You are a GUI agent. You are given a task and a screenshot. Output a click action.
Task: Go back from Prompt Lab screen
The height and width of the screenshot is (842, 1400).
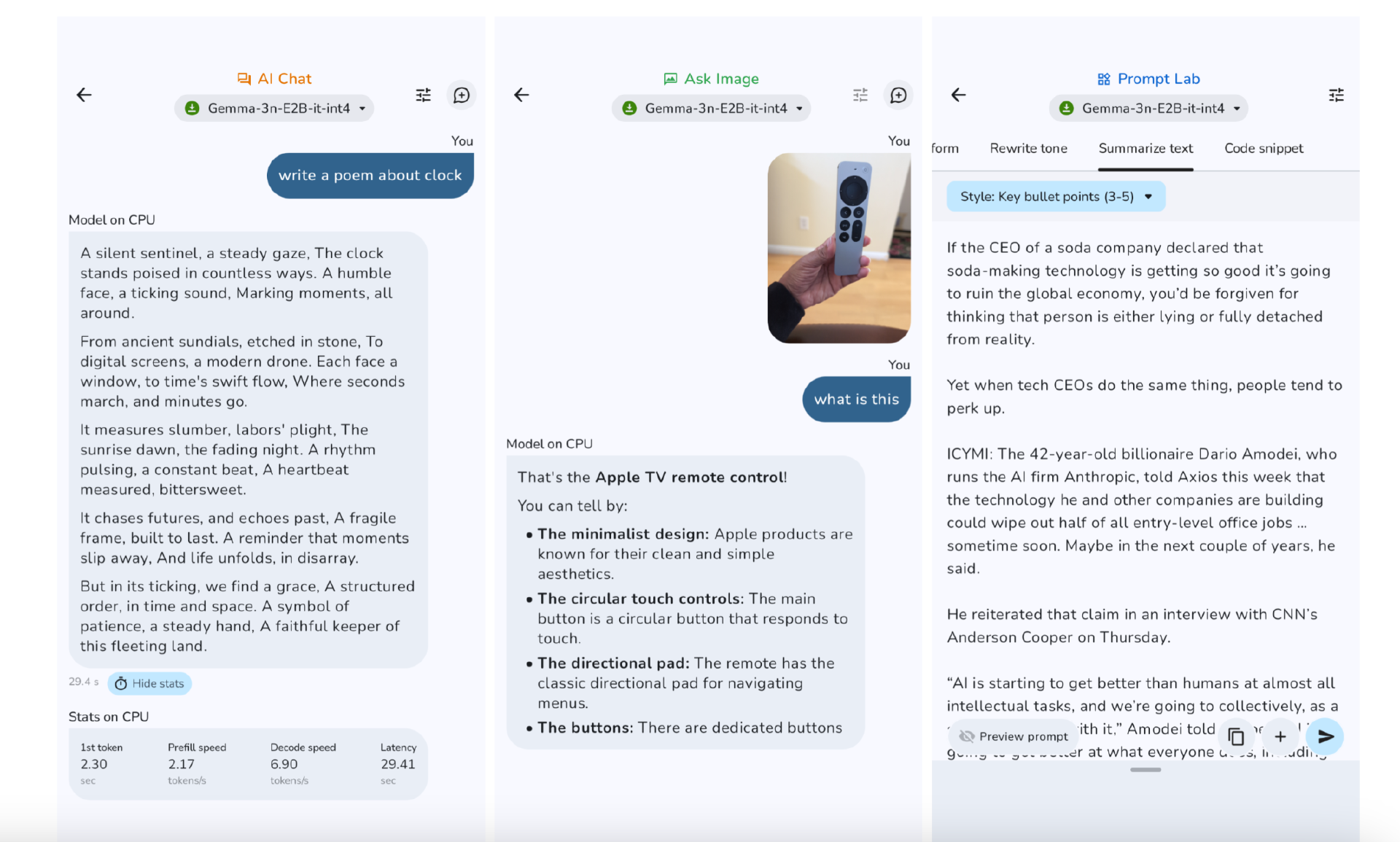[959, 95]
